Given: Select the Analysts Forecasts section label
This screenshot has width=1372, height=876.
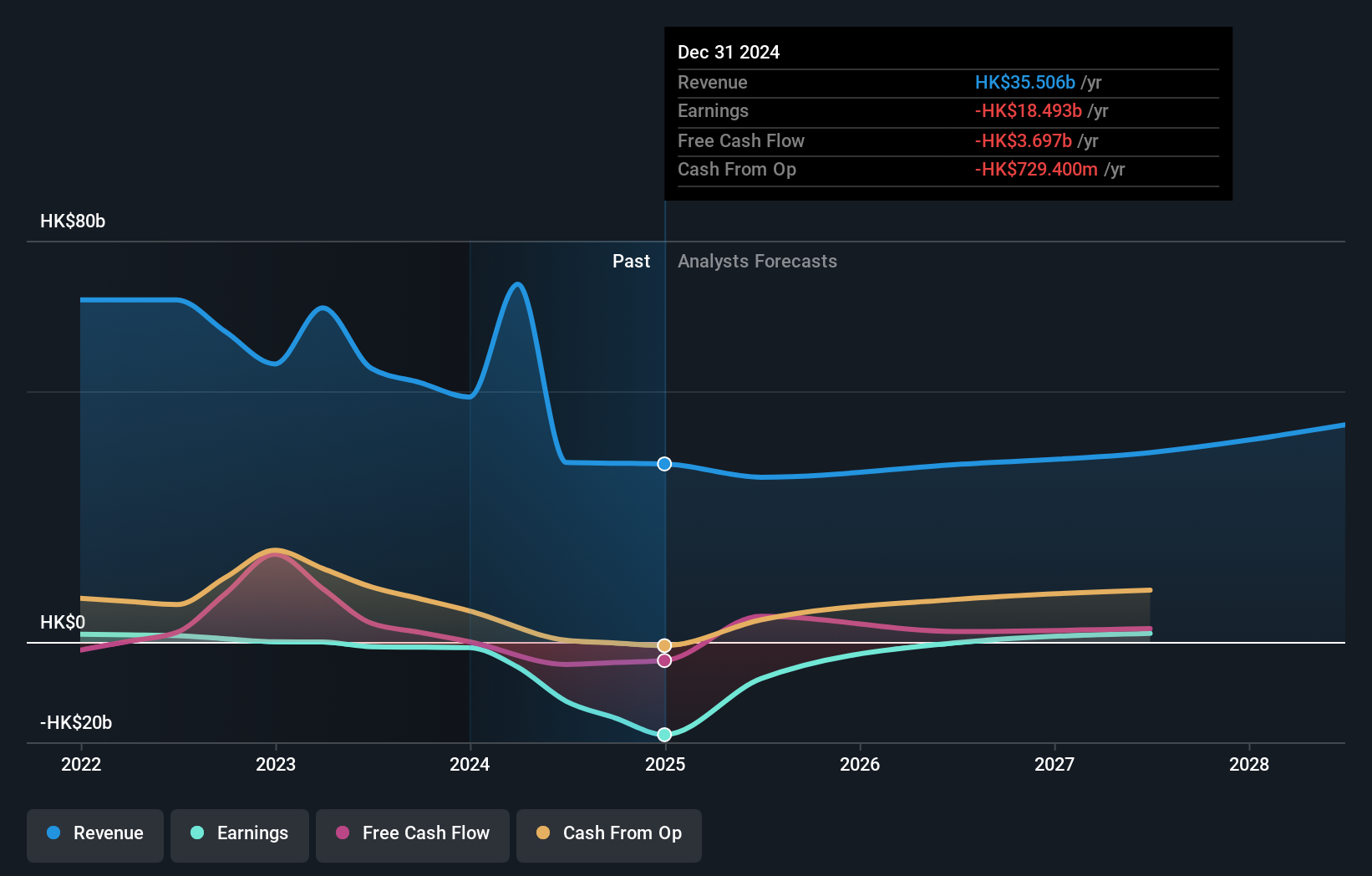Looking at the screenshot, I should click(x=756, y=261).
